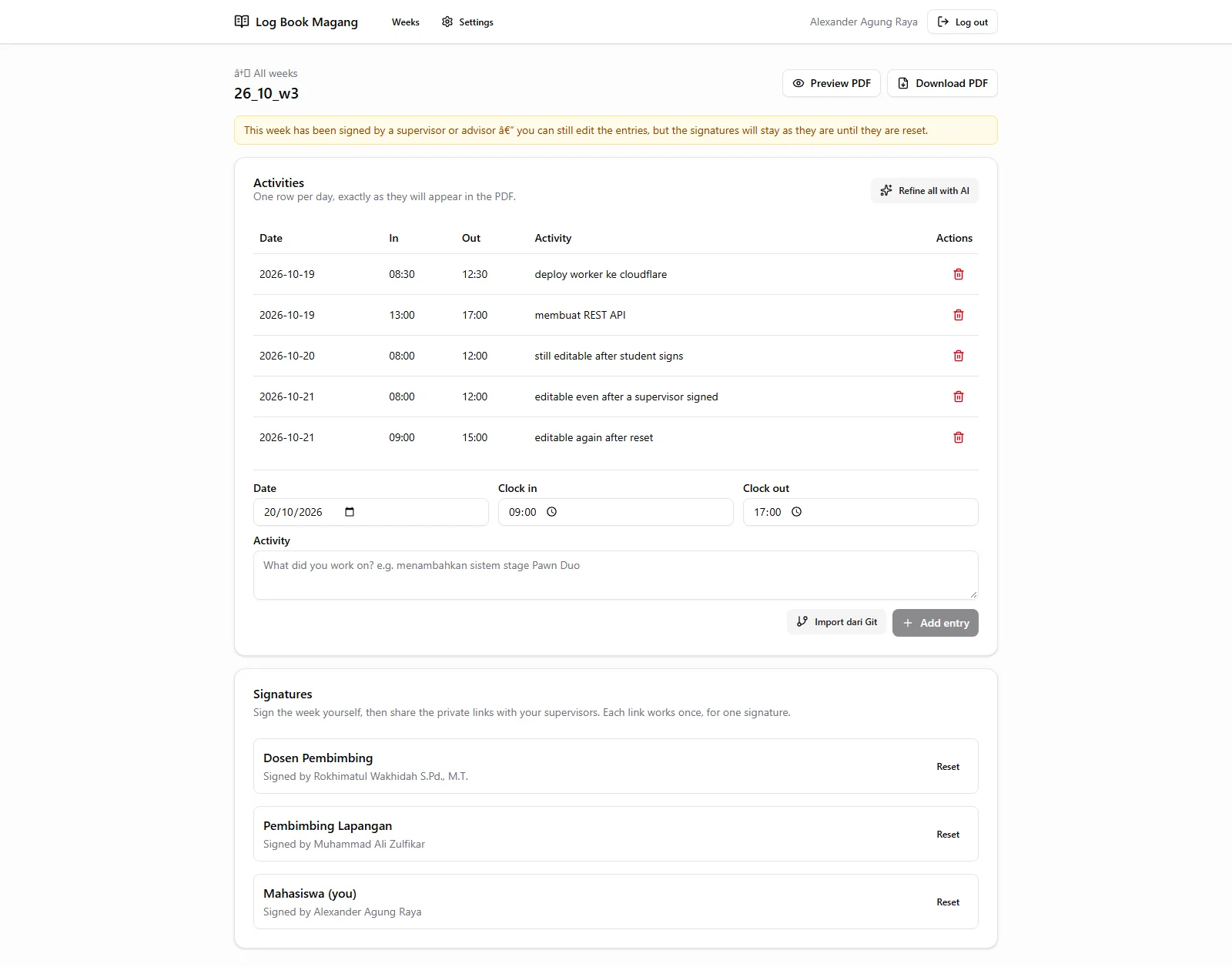This screenshot has width=1232, height=967.
Task: Click the in time 13:00 cell
Action: (402, 315)
